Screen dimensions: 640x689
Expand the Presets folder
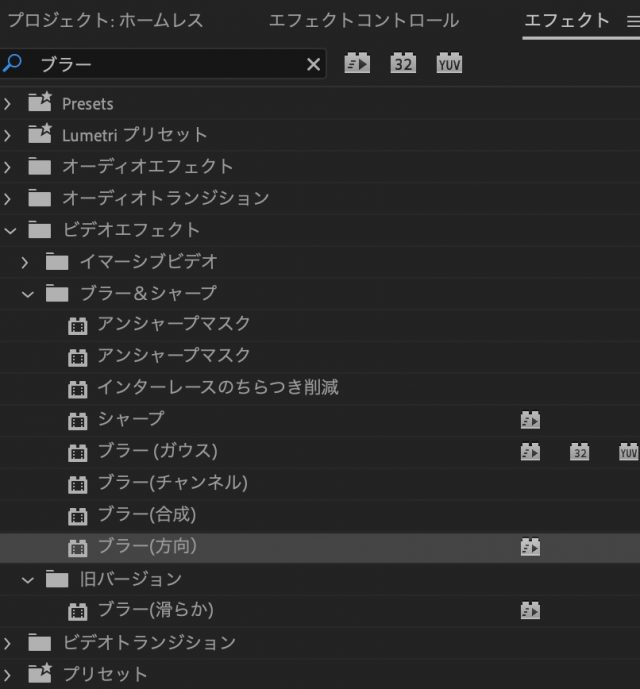10,103
